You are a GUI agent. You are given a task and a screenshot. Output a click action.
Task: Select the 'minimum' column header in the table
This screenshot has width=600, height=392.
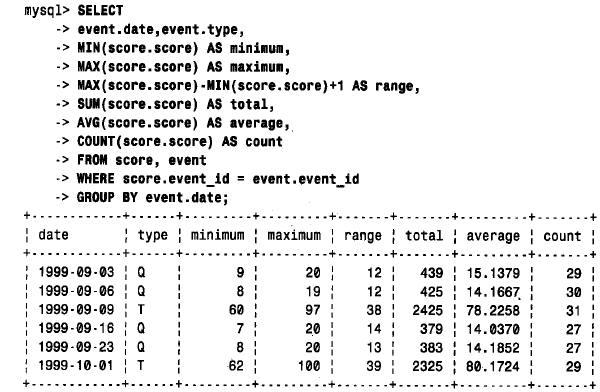pos(218,235)
